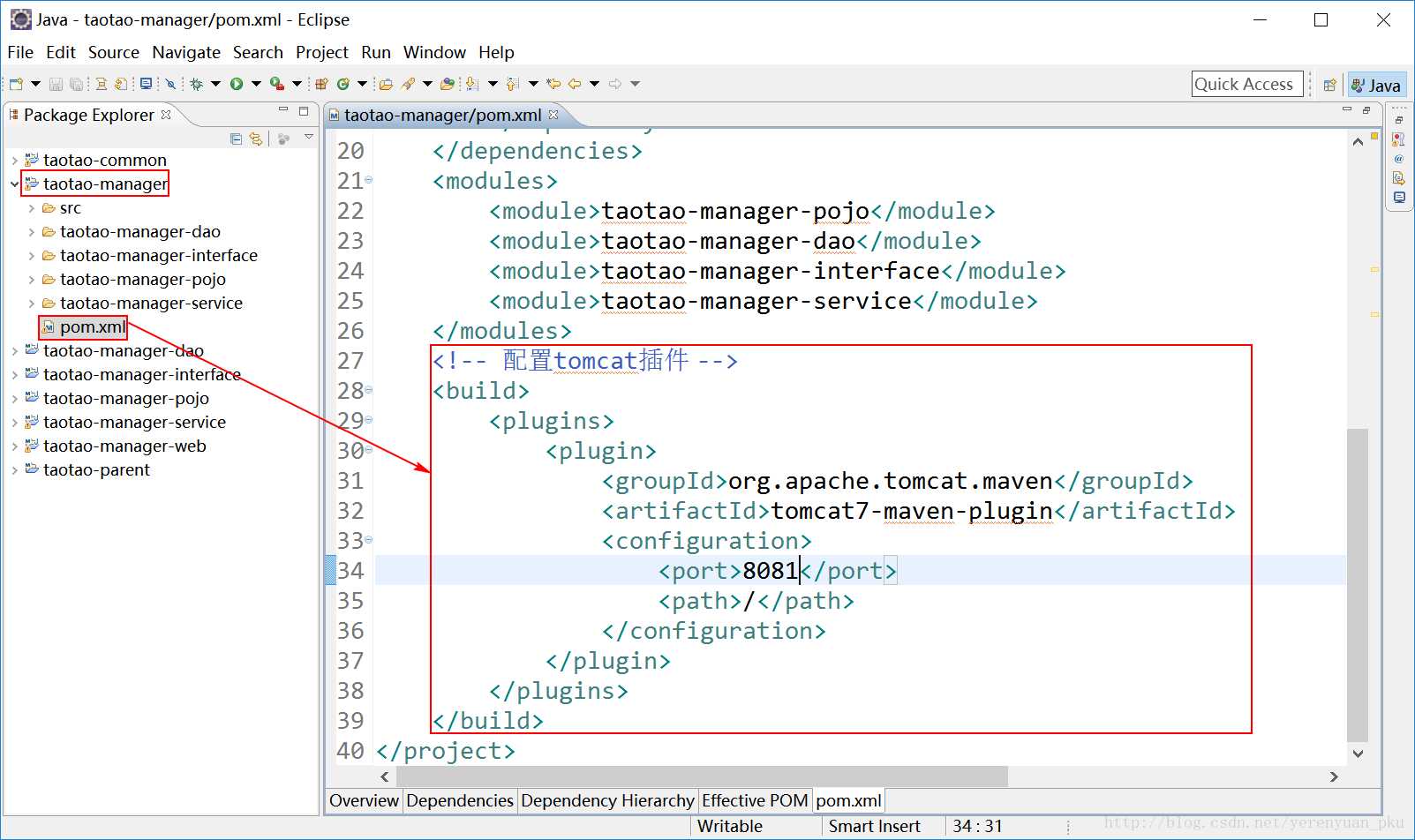The height and width of the screenshot is (840, 1415).
Task: Click the Open Perspective icon
Action: 1329,85
